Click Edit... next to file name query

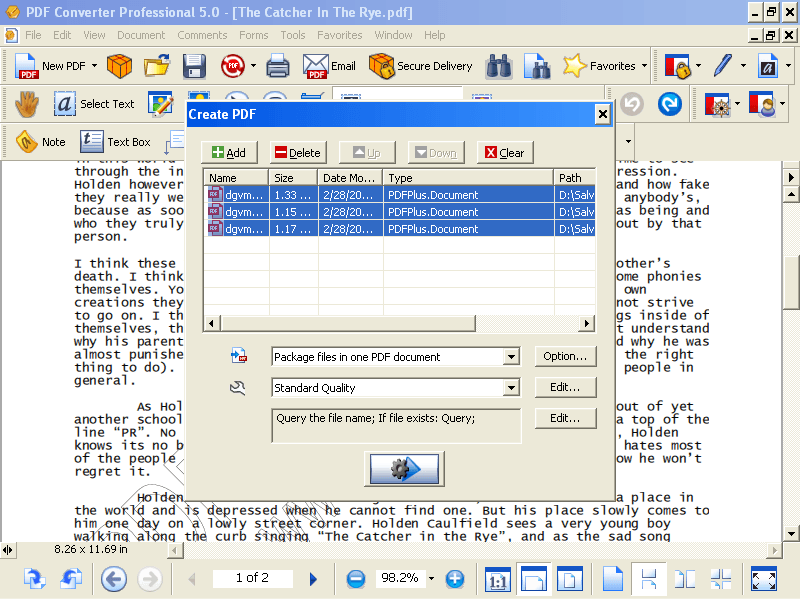coord(565,418)
